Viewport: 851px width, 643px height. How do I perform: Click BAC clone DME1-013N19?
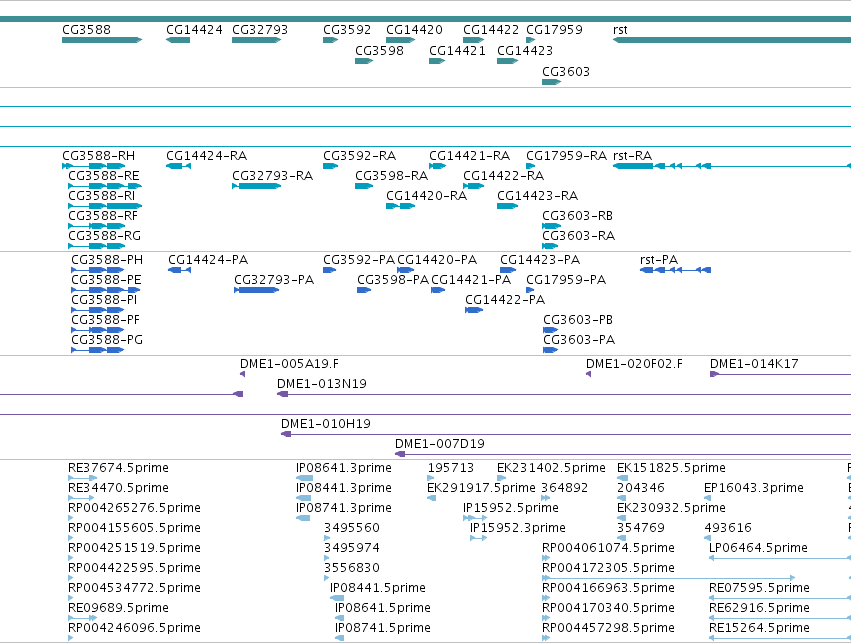point(564,394)
